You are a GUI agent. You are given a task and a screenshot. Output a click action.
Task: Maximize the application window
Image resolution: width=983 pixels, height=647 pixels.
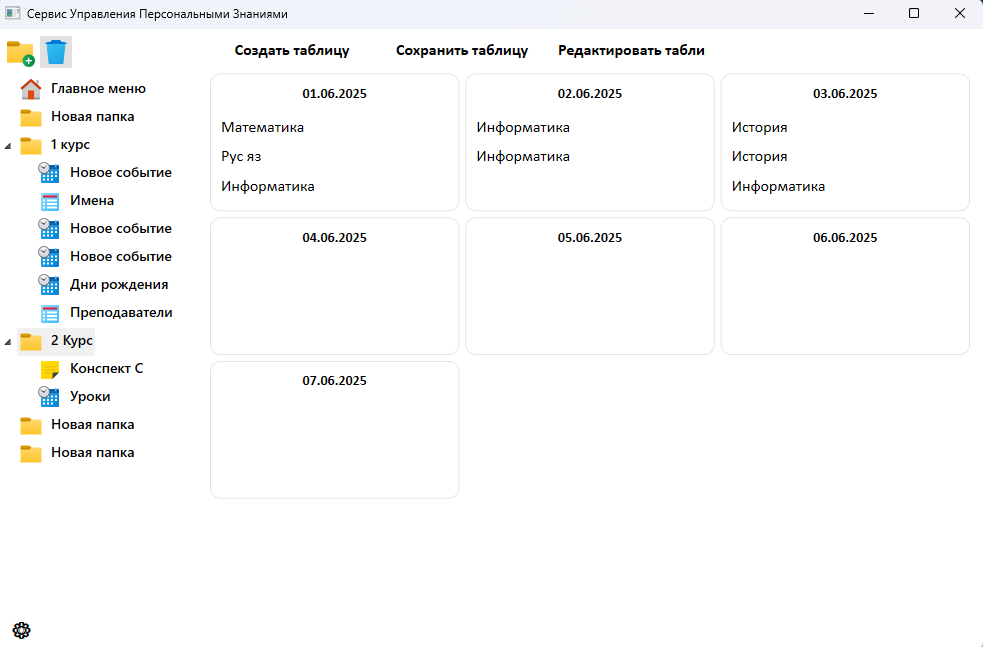[914, 13]
